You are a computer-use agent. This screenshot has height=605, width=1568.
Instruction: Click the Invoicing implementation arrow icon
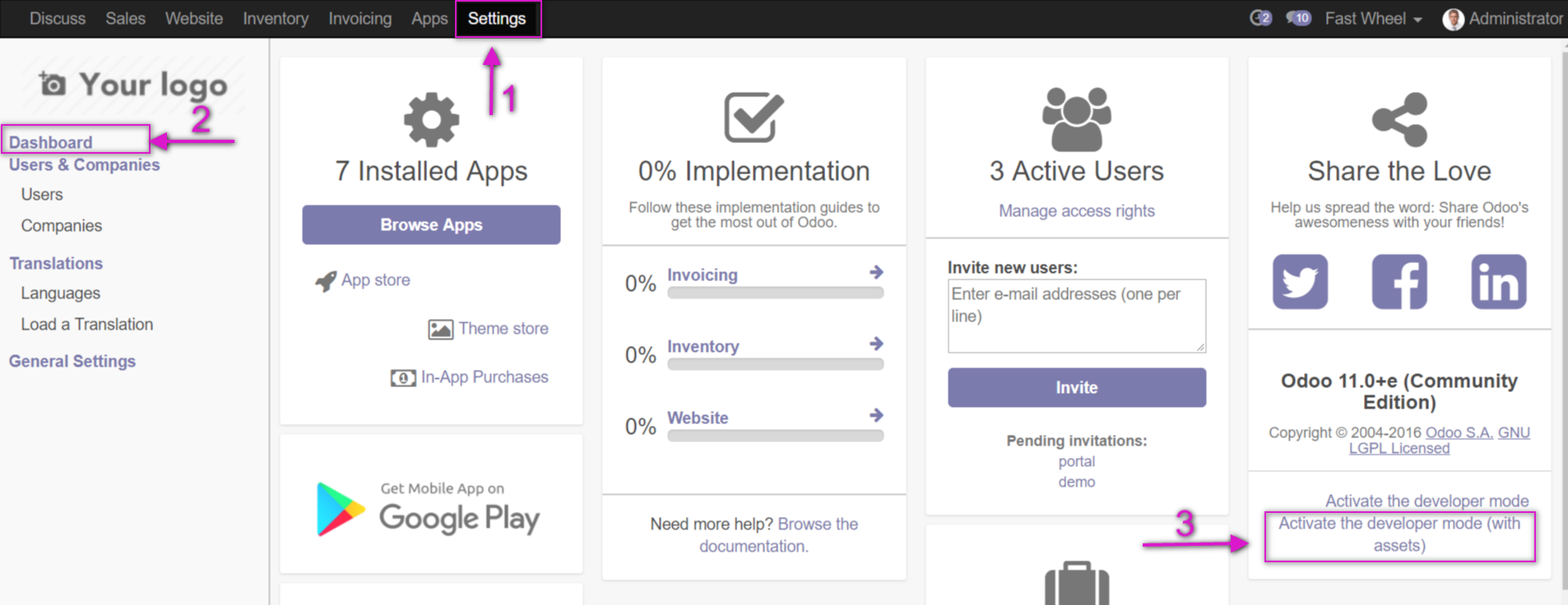[876, 272]
